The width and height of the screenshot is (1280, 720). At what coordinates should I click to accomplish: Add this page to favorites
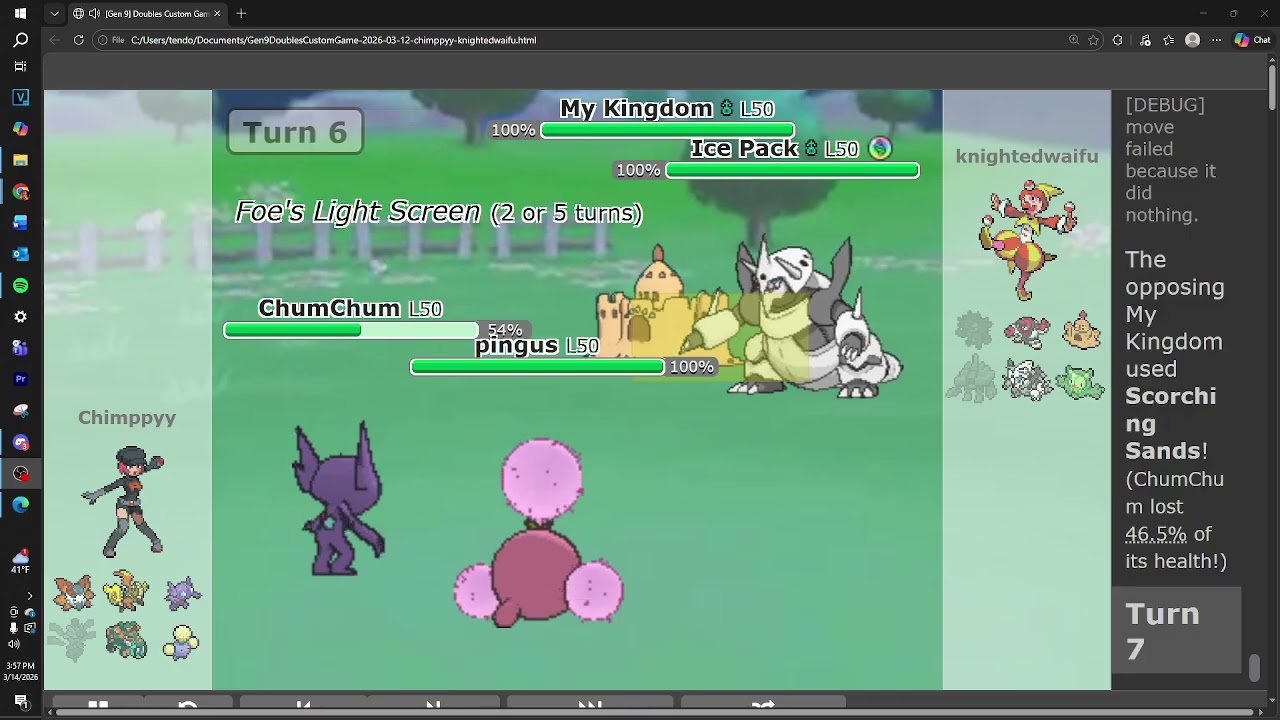(x=1093, y=40)
